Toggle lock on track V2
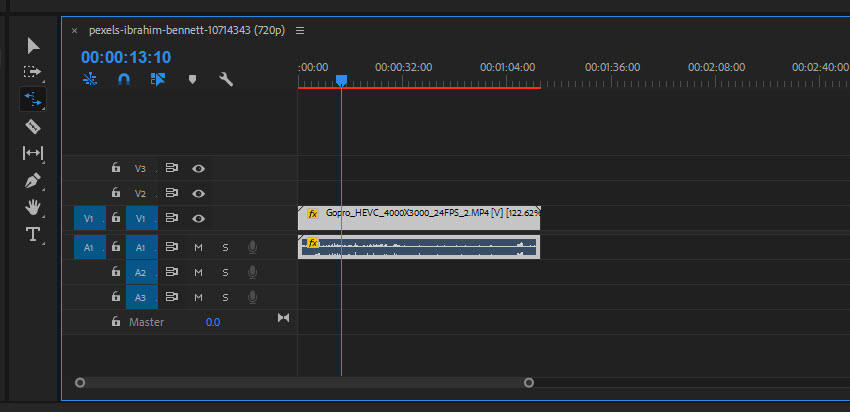Screen dimensions: 850x412 (115, 192)
